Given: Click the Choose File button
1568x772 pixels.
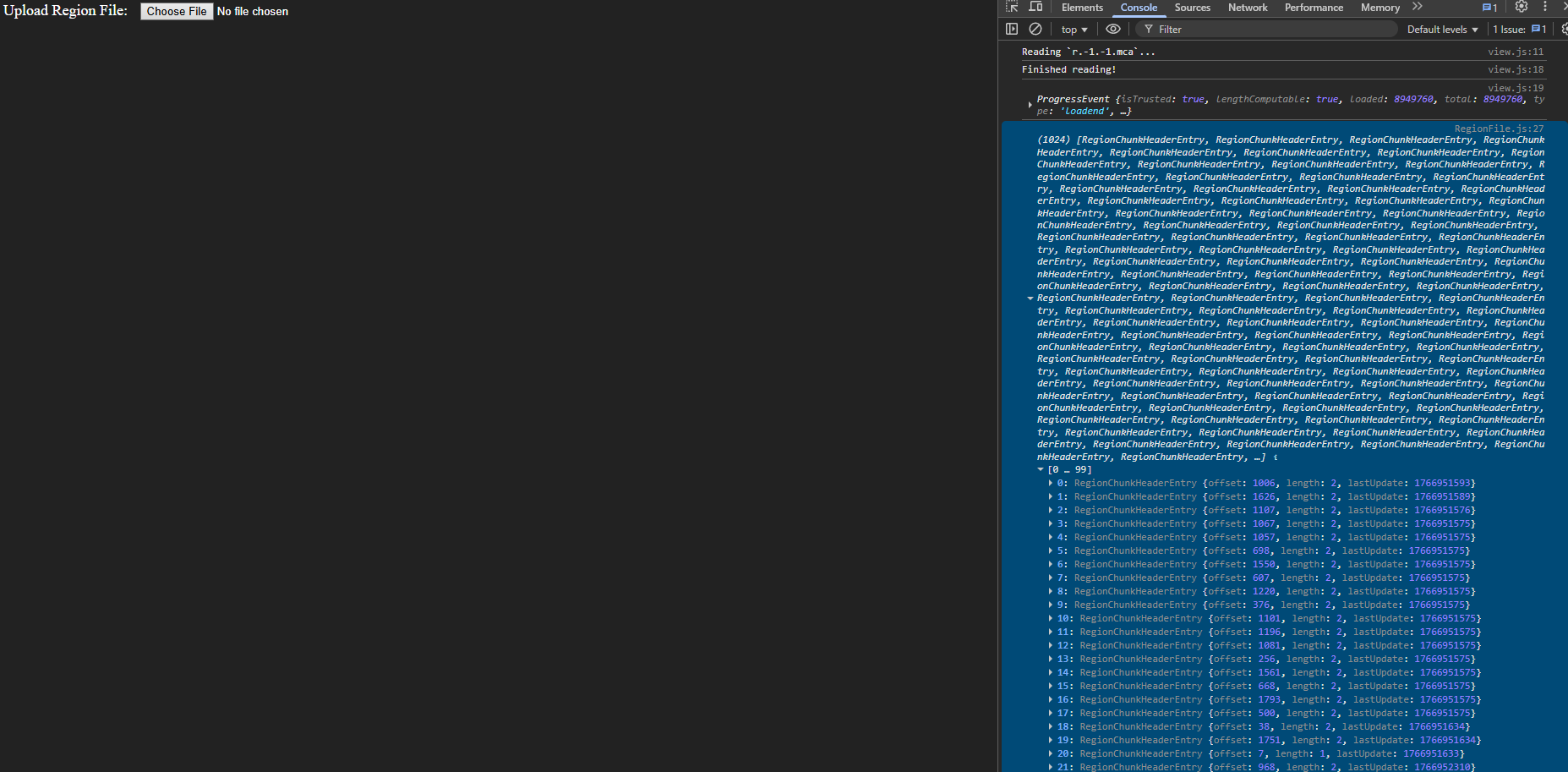Looking at the screenshot, I should [177, 11].
